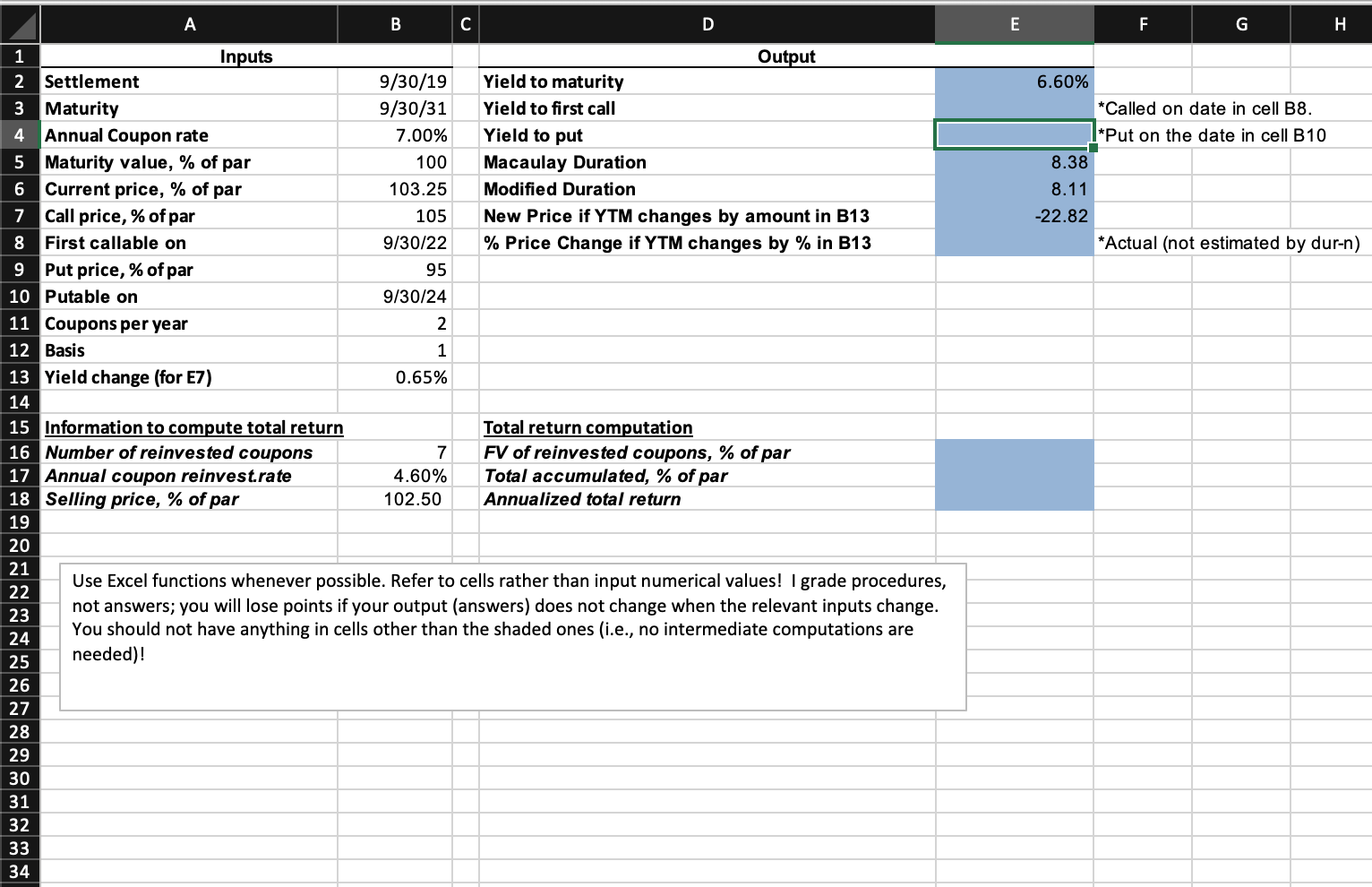Select the Macaulay Duration value 8.38
This screenshot has height=887, width=1372.
click(1015, 162)
